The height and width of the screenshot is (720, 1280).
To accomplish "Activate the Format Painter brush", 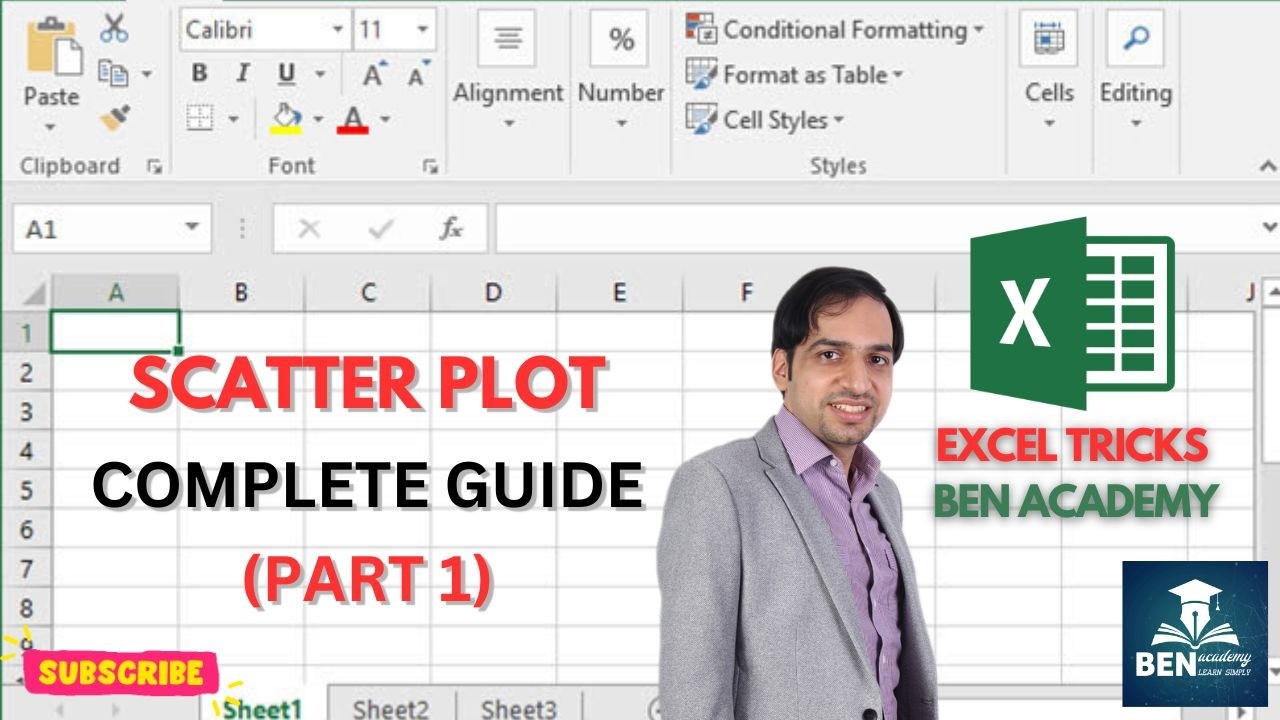I will tap(114, 119).
